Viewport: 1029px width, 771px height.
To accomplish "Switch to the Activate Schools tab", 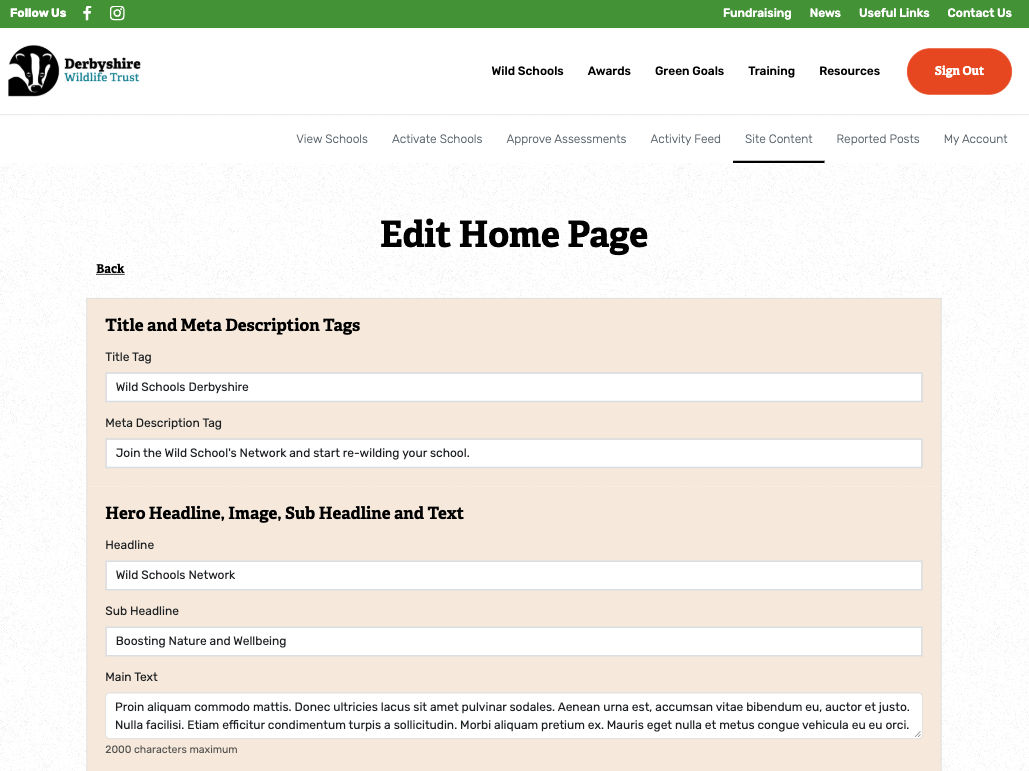I will [x=437, y=139].
